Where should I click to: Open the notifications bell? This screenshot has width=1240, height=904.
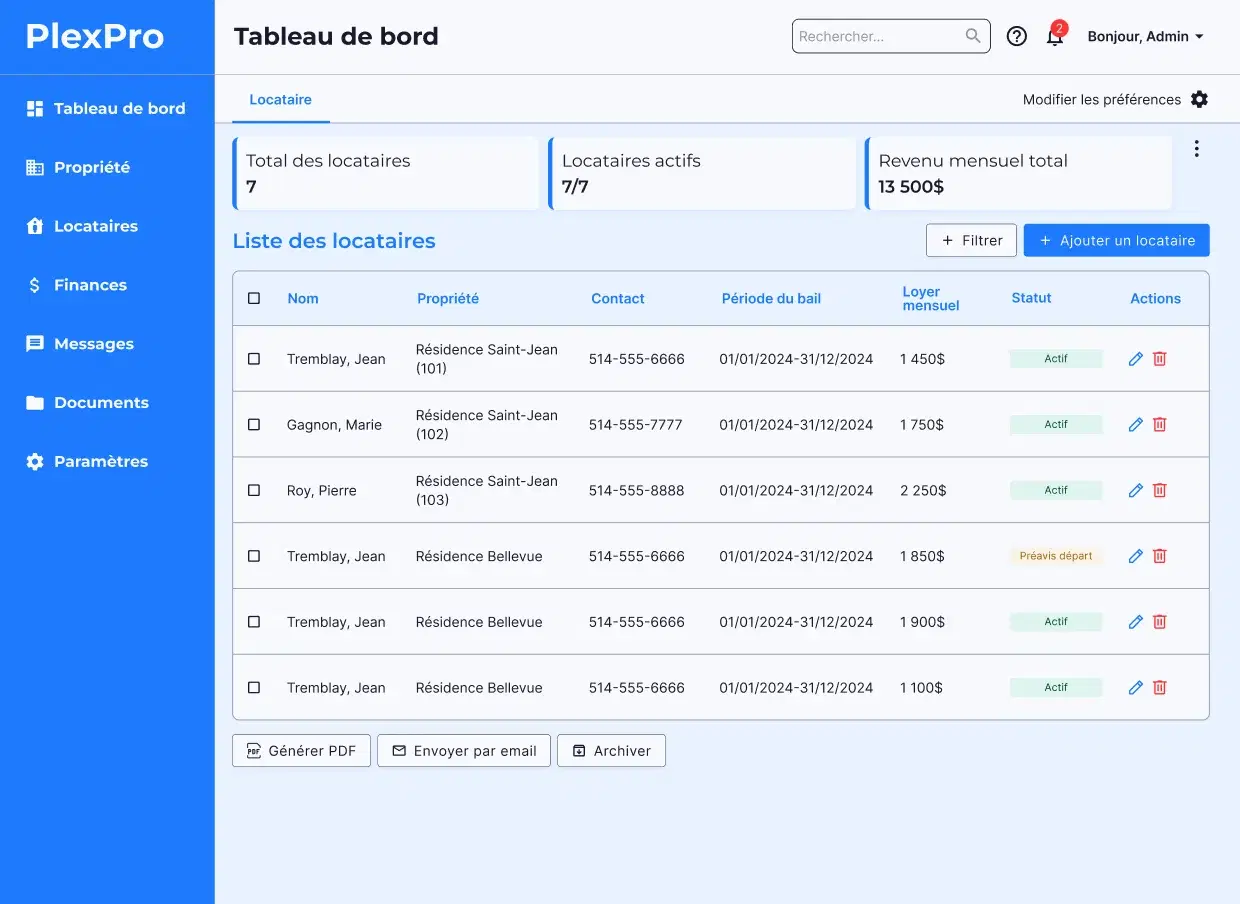pyautogui.click(x=1054, y=37)
